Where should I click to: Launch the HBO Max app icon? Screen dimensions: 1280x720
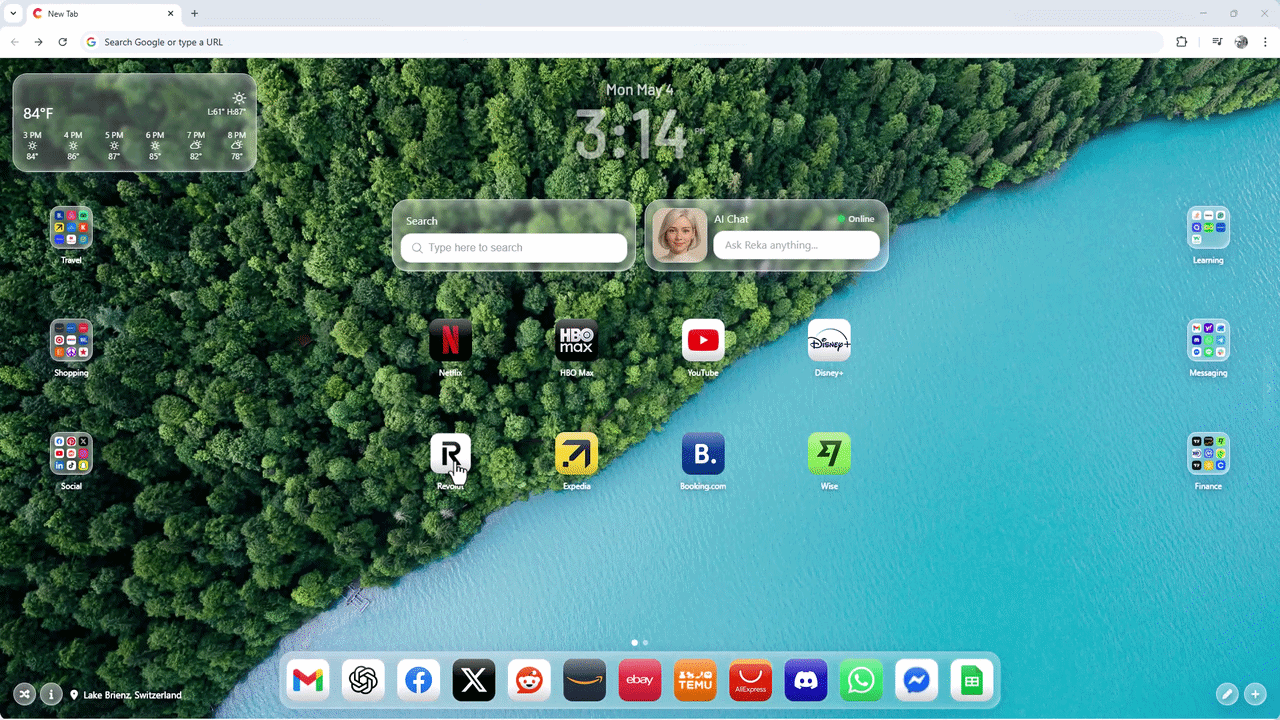coord(576,341)
